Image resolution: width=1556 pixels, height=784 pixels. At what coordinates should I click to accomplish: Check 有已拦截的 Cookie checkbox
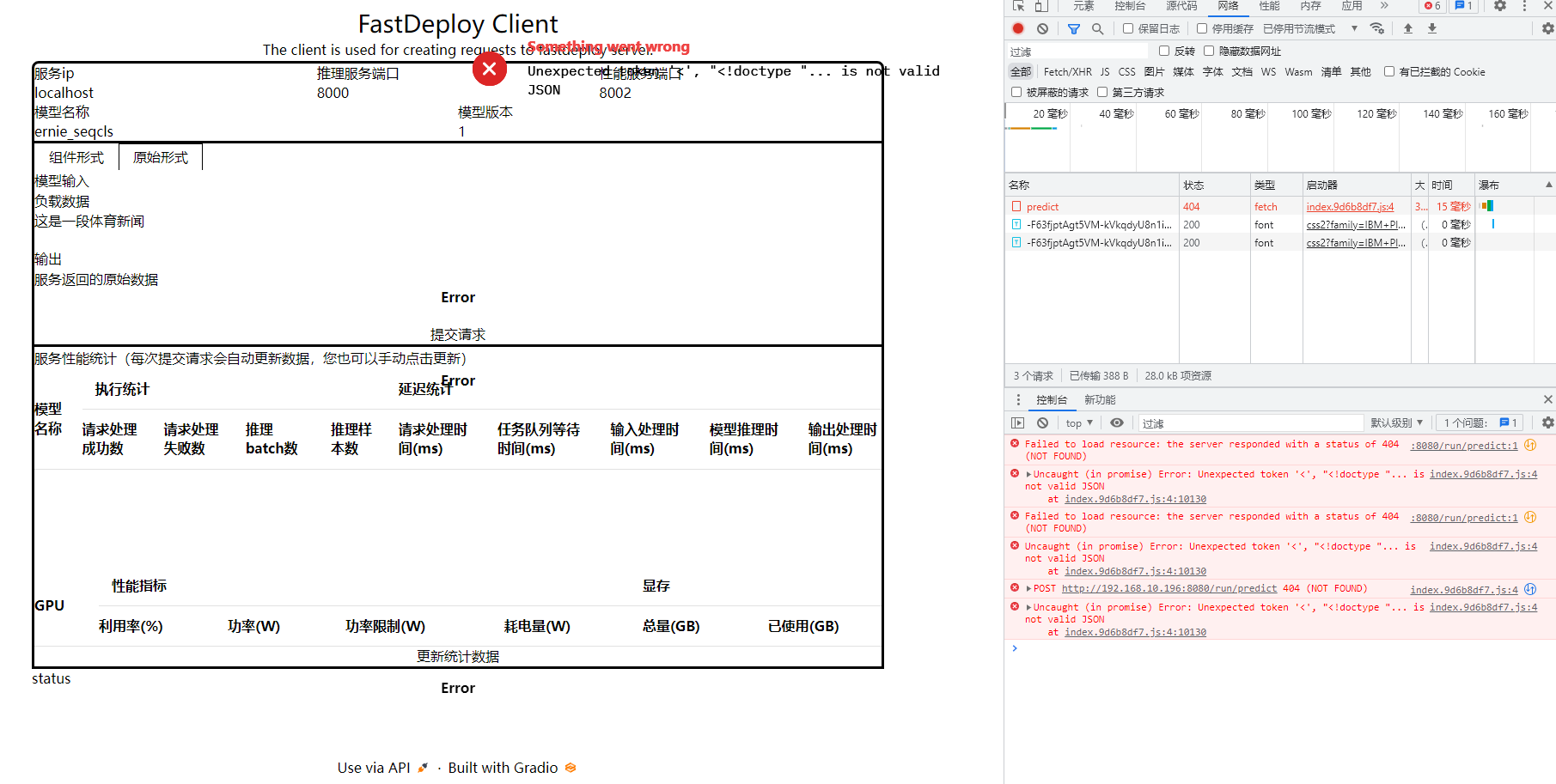[1388, 71]
